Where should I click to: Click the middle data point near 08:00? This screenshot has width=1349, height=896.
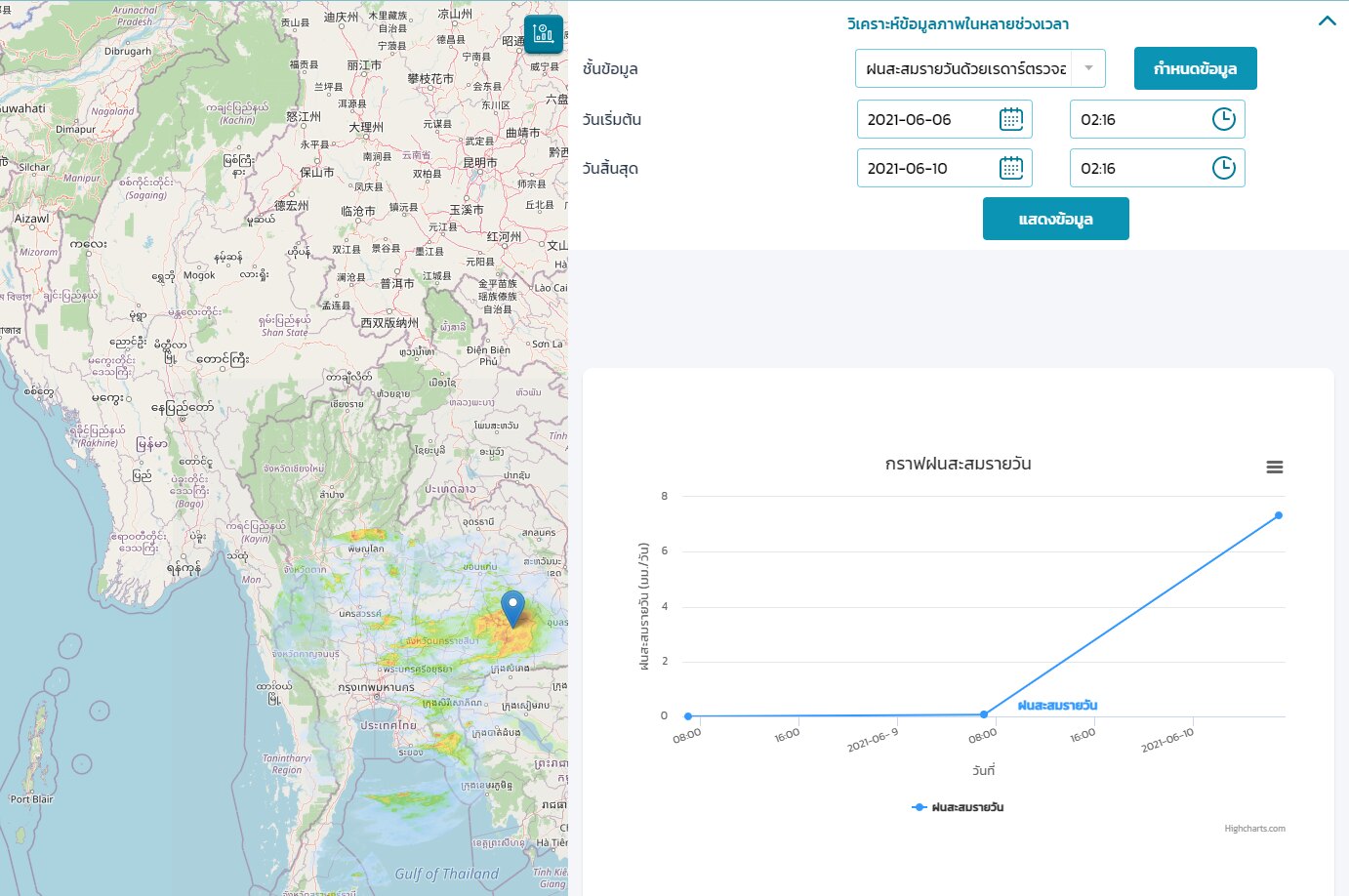[x=984, y=714]
